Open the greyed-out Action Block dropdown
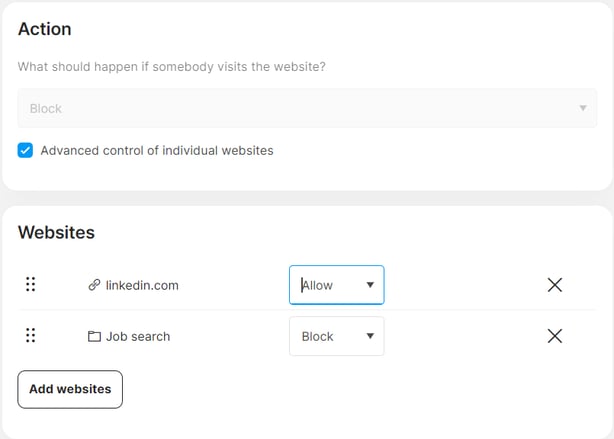Screen dimensions: 614x439 coord(300,108)
